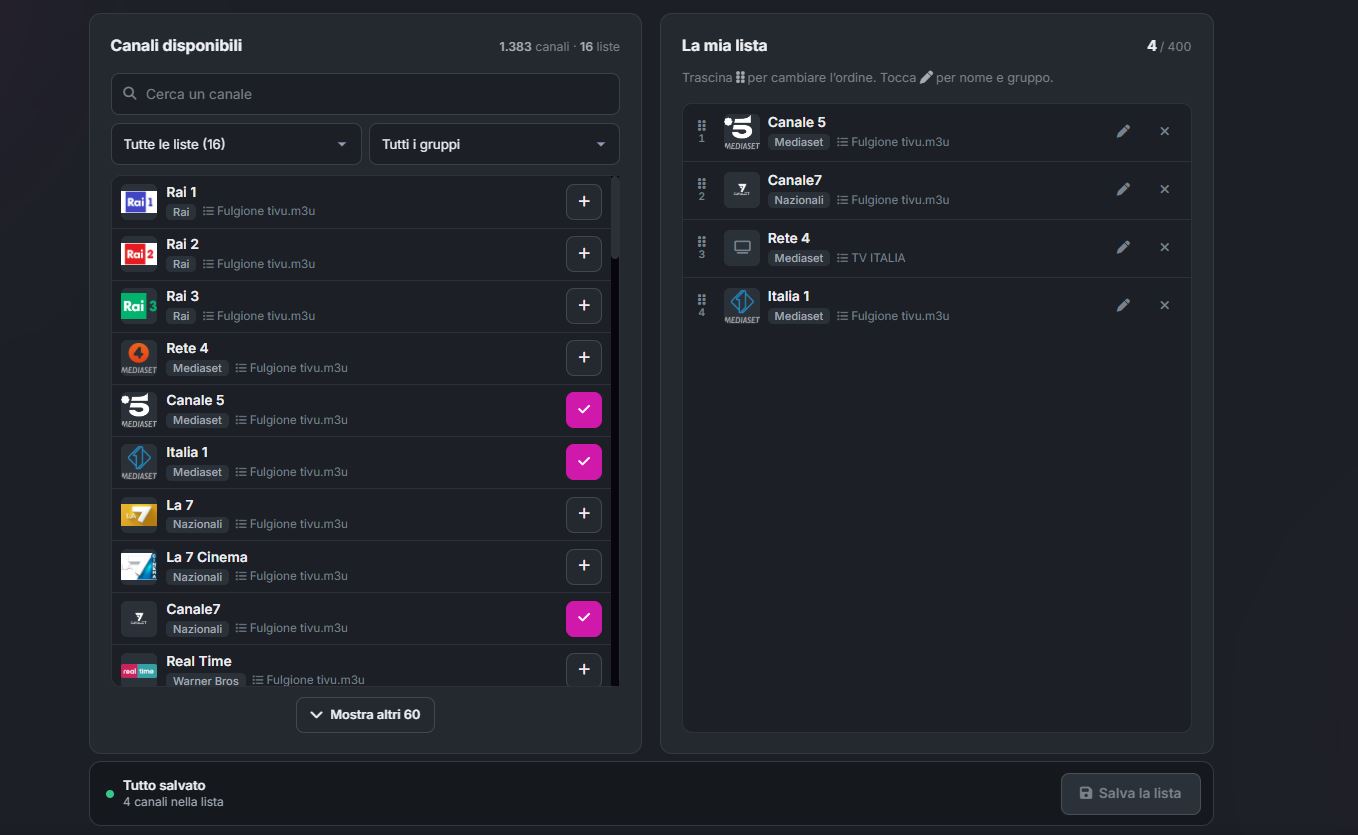This screenshot has width=1358, height=835.
Task: Open the 'Tutti i gruppi' dropdown
Action: pyautogui.click(x=494, y=144)
